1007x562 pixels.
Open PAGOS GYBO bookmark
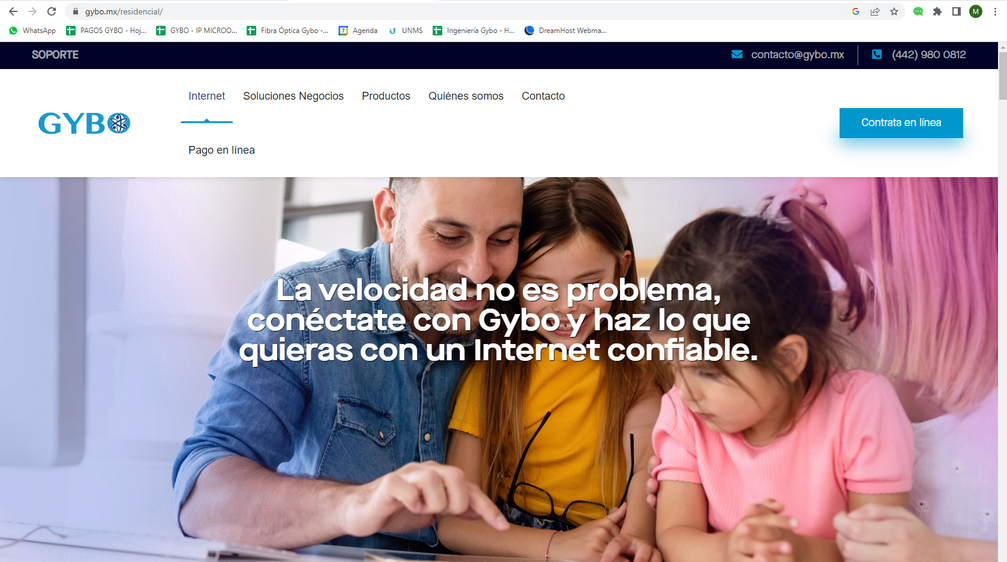107,30
